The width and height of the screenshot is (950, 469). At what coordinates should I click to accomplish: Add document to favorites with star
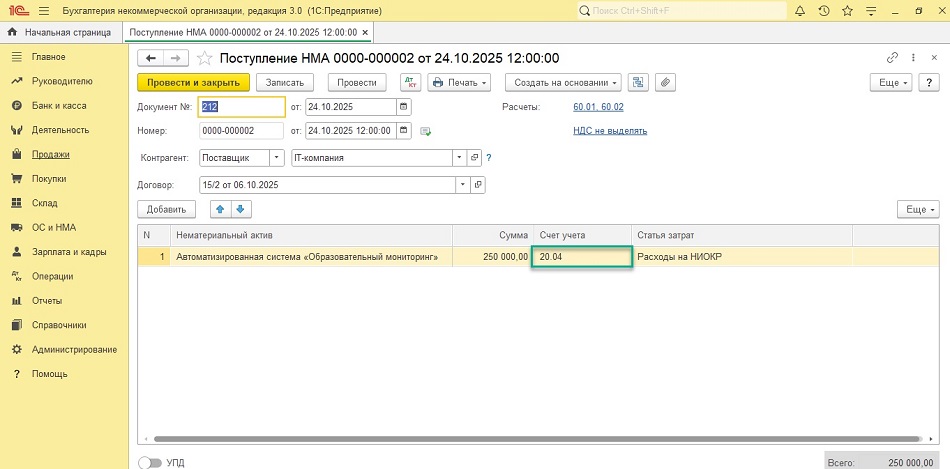(x=205, y=58)
